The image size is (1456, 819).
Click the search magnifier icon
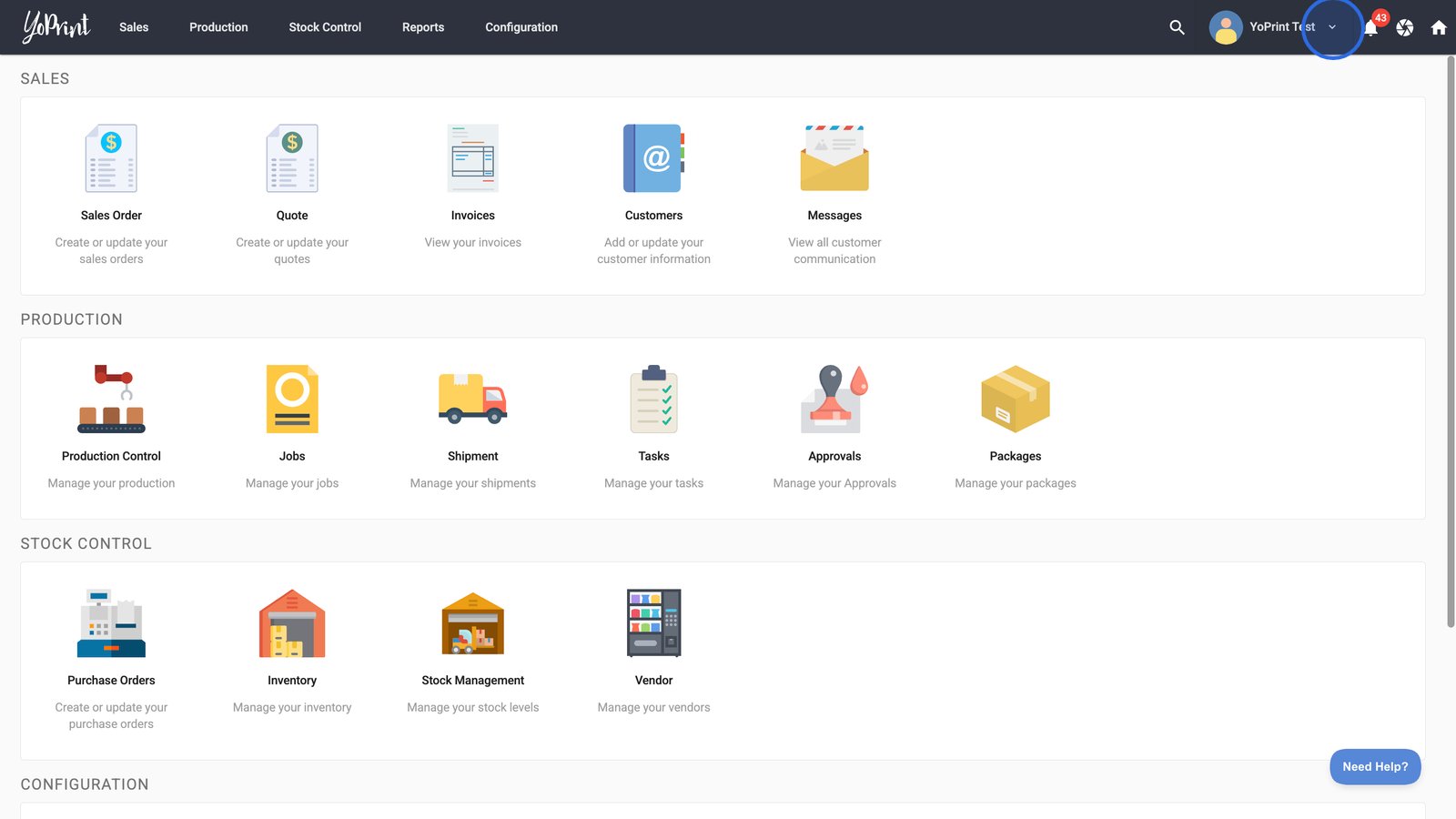[x=1177, y=27]
